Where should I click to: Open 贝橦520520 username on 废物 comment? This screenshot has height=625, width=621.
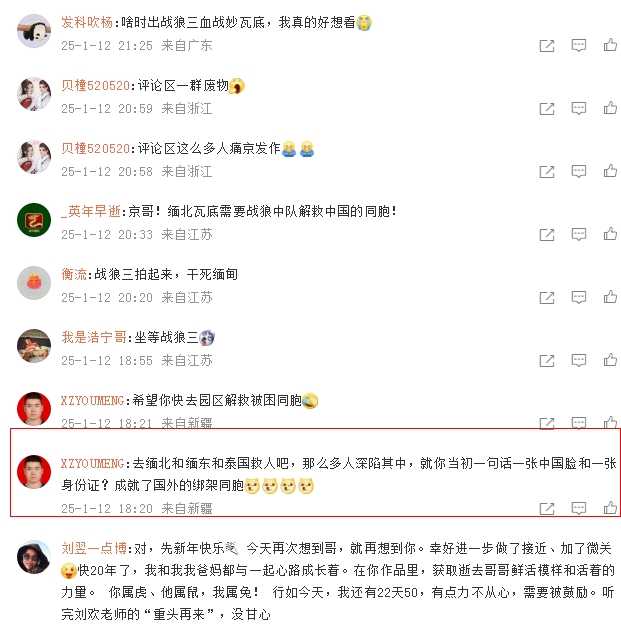pyautogui.click(x=95, y=85)
